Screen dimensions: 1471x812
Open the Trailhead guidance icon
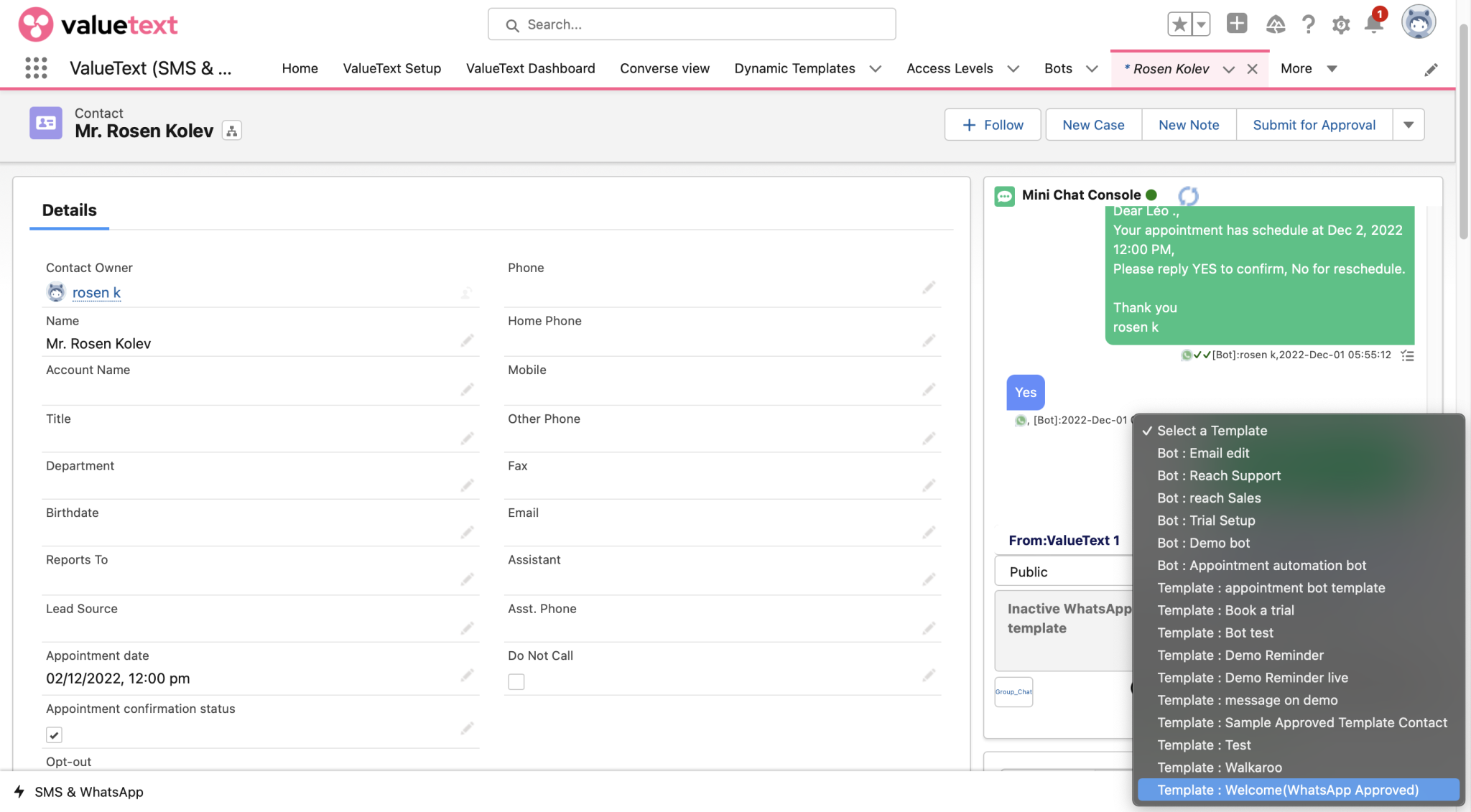tap(1275, 24)
